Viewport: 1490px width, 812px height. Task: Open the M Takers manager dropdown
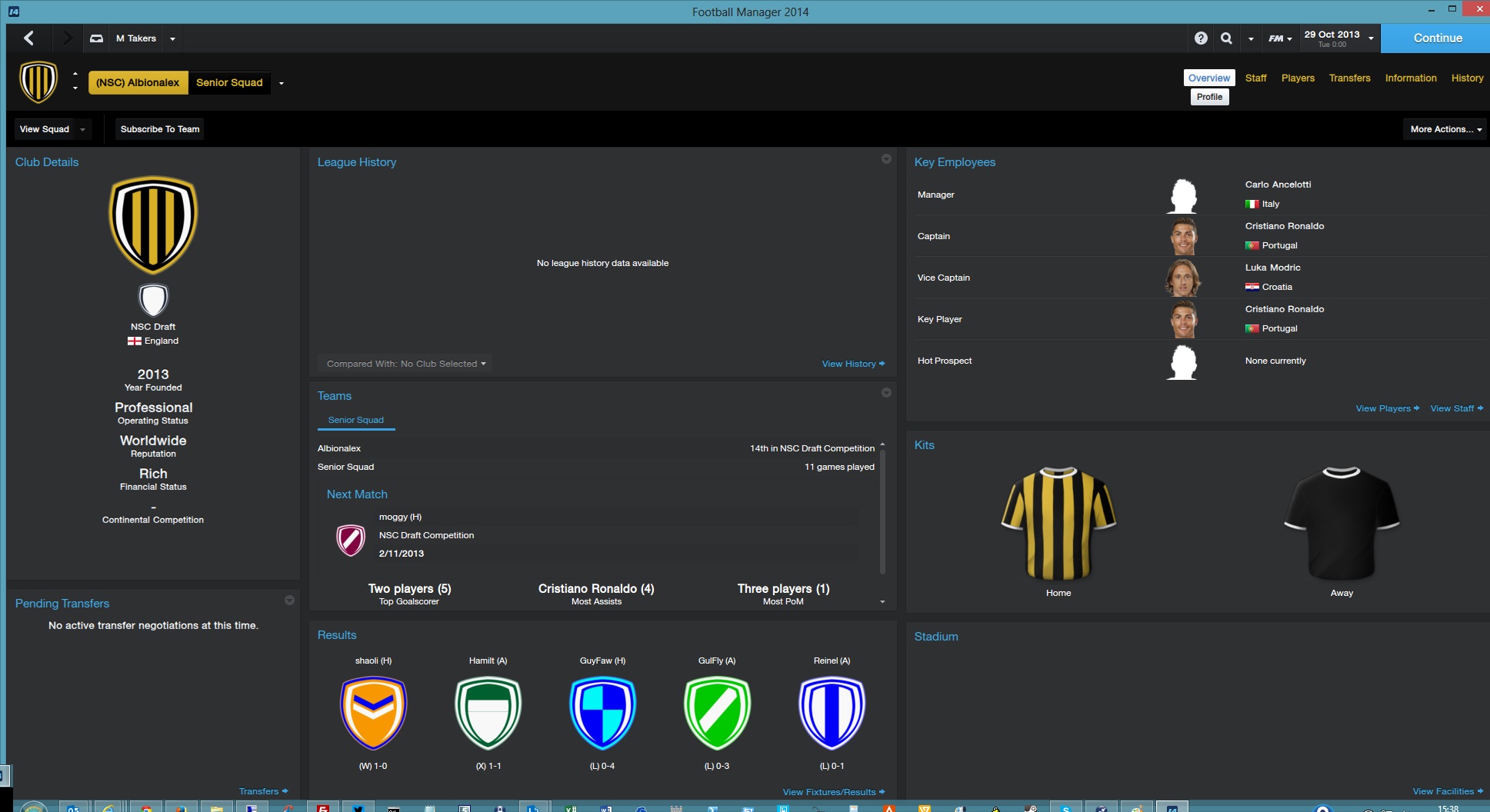coord(172,38)
